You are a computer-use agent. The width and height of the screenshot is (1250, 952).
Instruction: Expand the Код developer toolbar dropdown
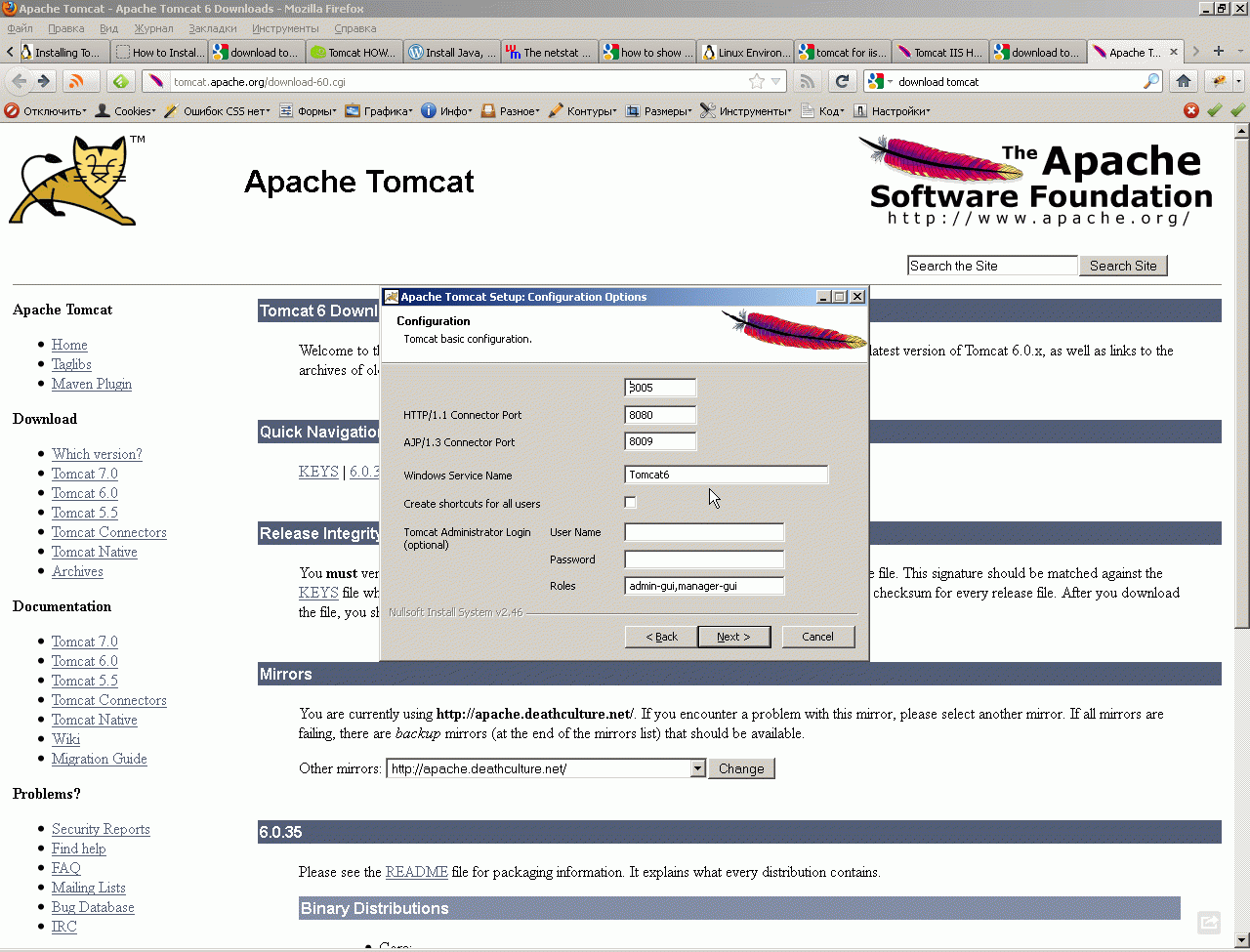pos(822,111)
